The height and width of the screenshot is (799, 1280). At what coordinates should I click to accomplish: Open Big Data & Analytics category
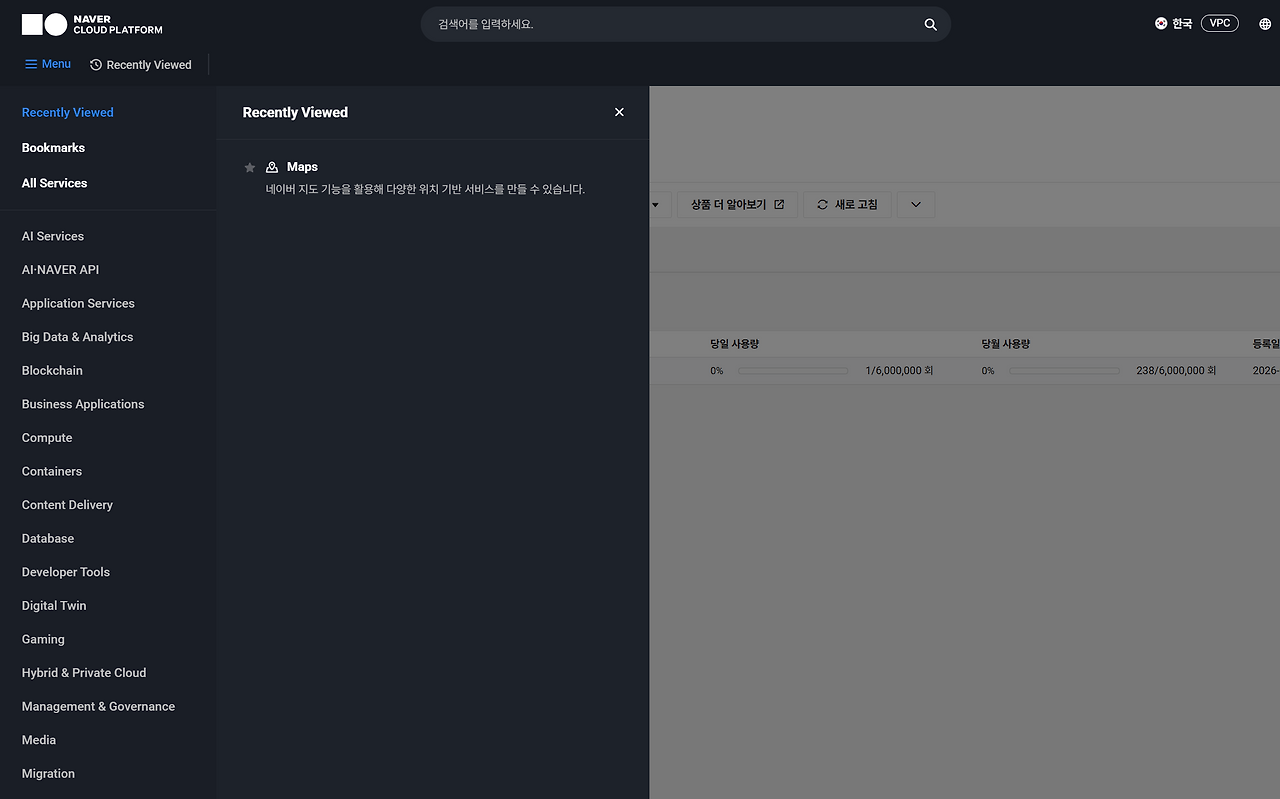[77, 337]
